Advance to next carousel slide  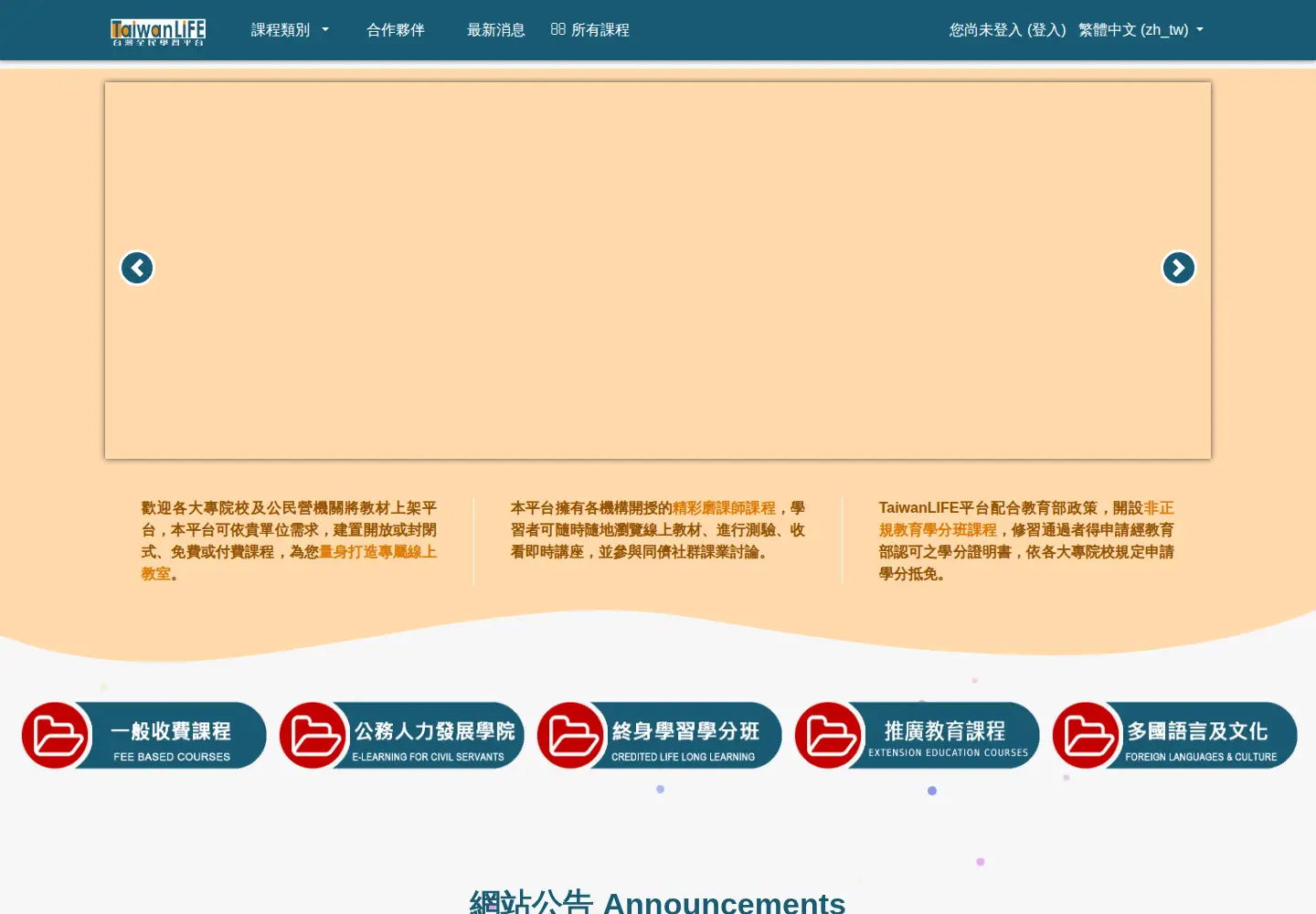[1179, 268]
